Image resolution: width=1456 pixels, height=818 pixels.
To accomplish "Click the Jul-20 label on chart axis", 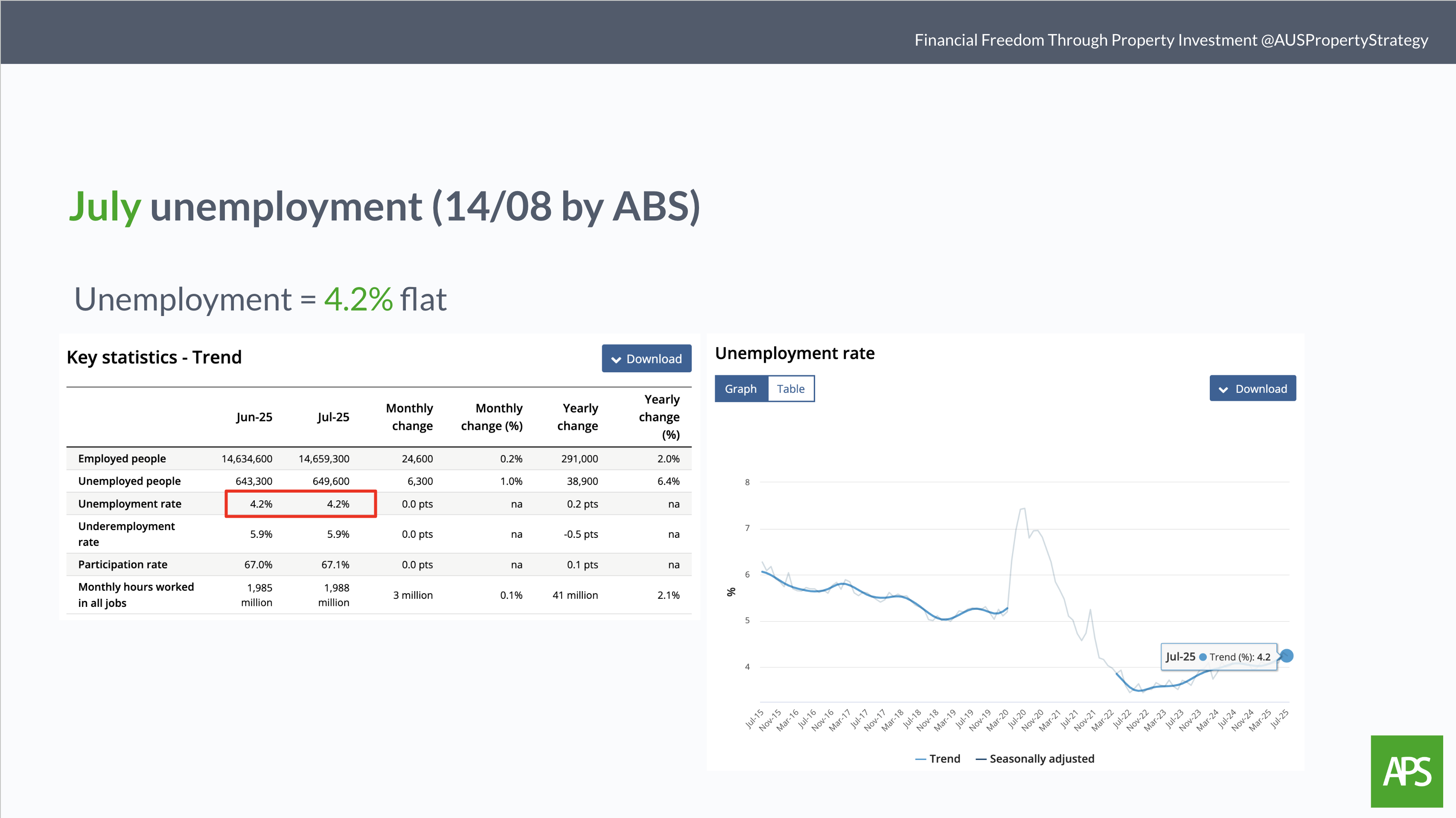I will tap(1017, 719).
